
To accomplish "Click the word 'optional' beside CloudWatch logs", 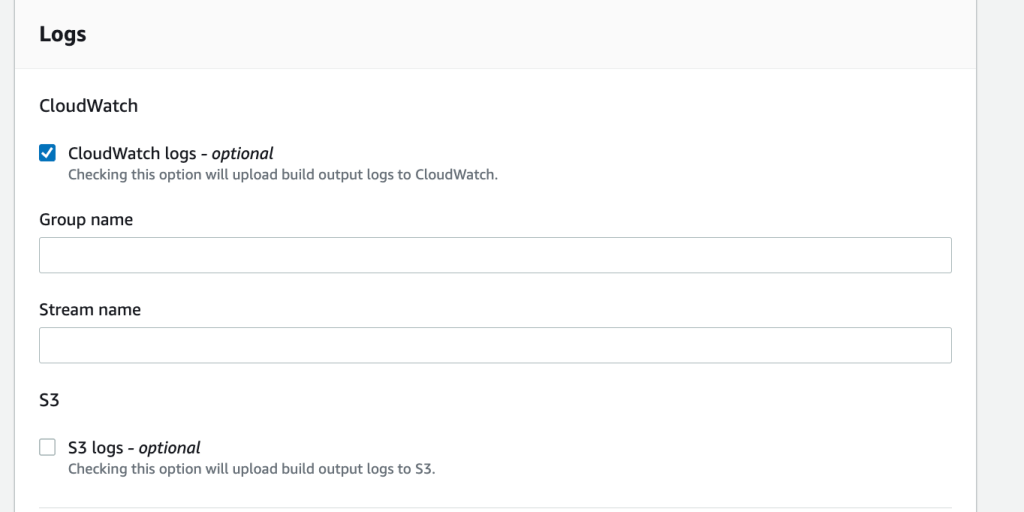I will [242, 153].
